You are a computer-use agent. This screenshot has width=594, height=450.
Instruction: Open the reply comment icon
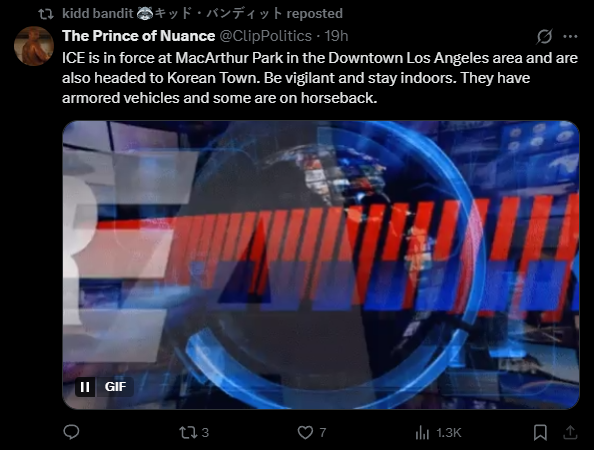71,432
